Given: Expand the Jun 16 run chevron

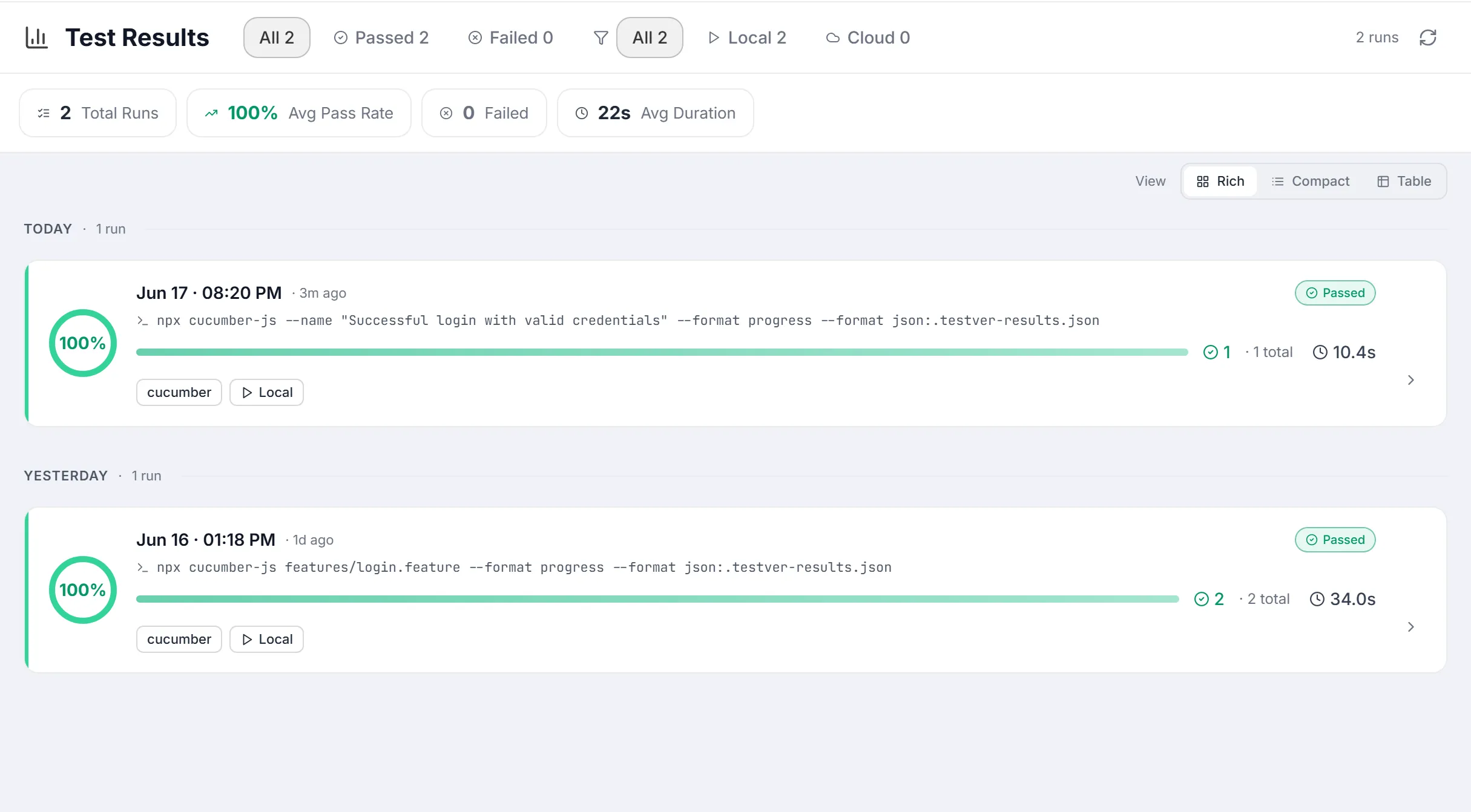Looking at the screenshot, I should point(1411,627).
